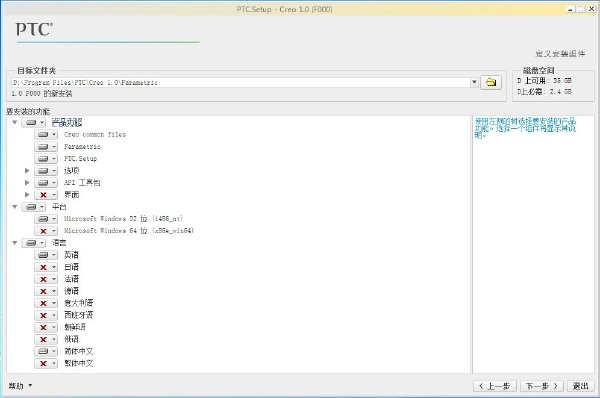The image size is (600, 398).
Task: Select the API 工具包 label
Action: (x=82, y=183)
